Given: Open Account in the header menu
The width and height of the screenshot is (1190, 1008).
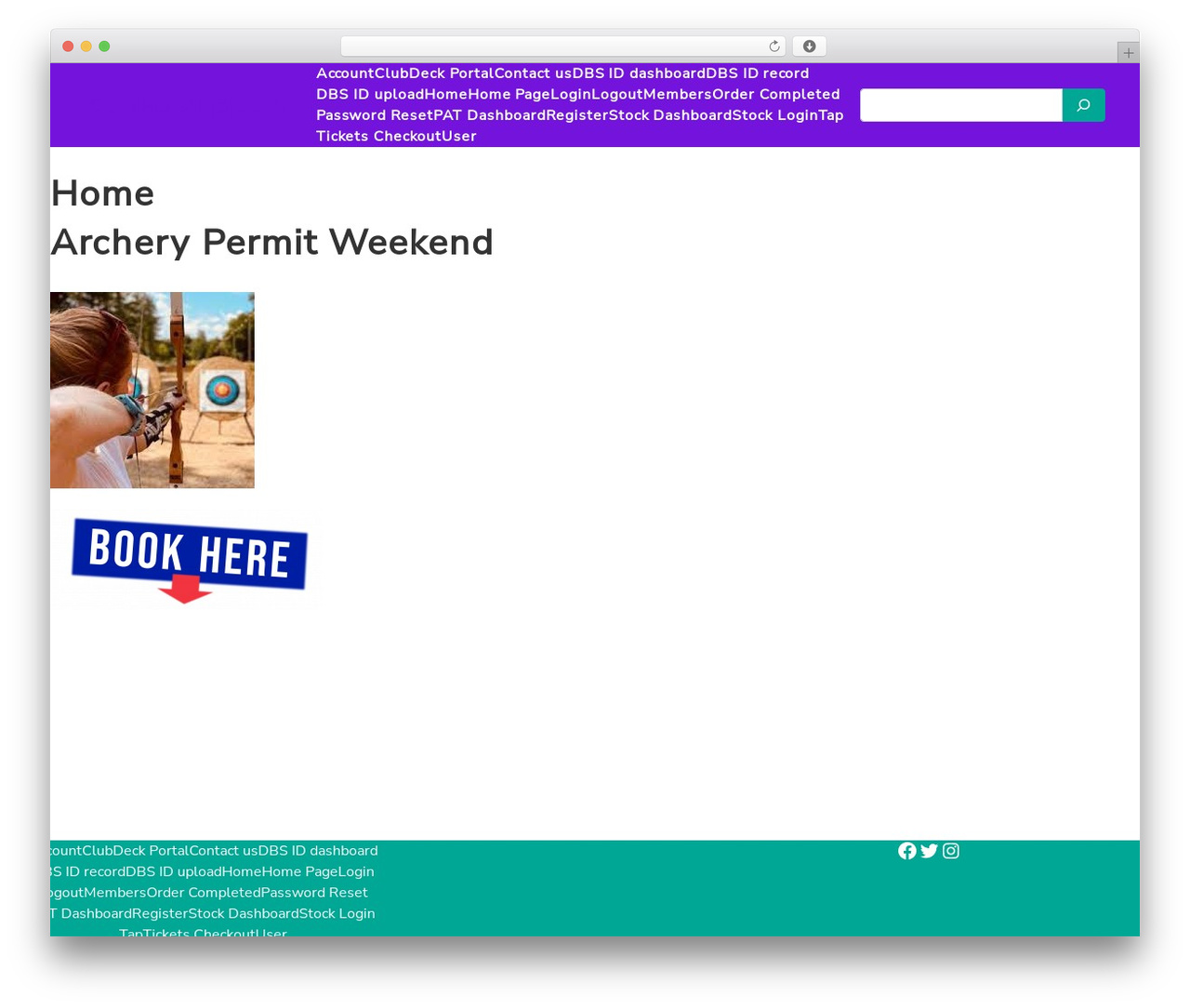Looking at the screenshot, I should (x=345, y=73).
